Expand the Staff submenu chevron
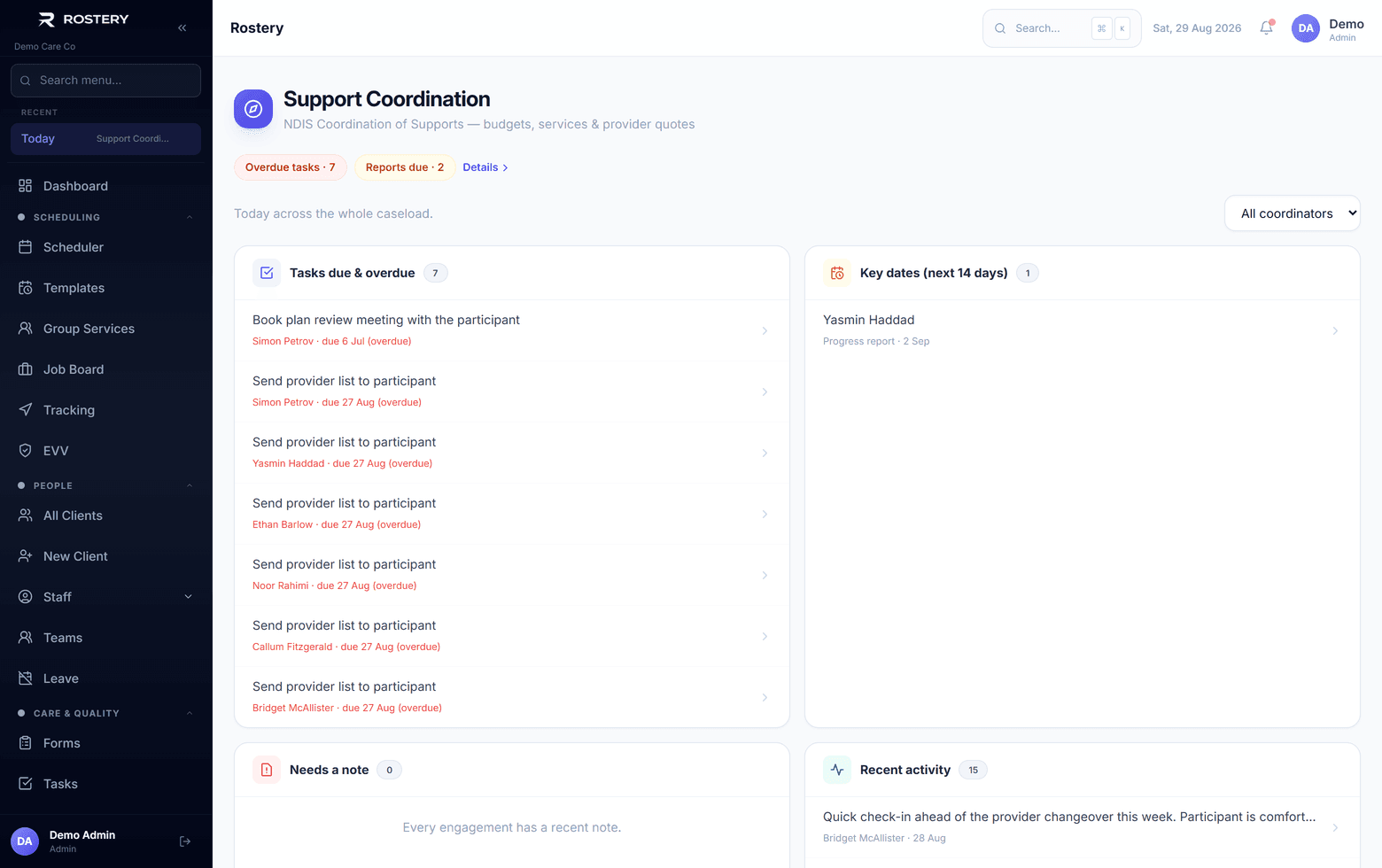Screen dimensions: 1382x868 (188, 597)
